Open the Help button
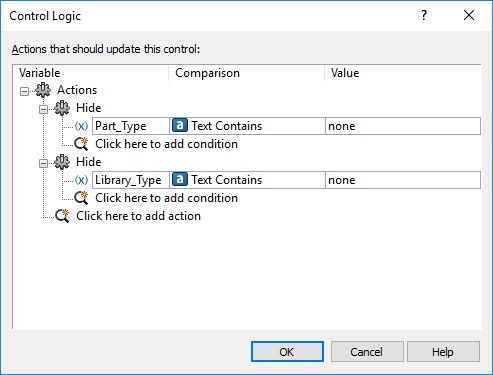Viewport: 493px width, 375px height. point(443,352)
